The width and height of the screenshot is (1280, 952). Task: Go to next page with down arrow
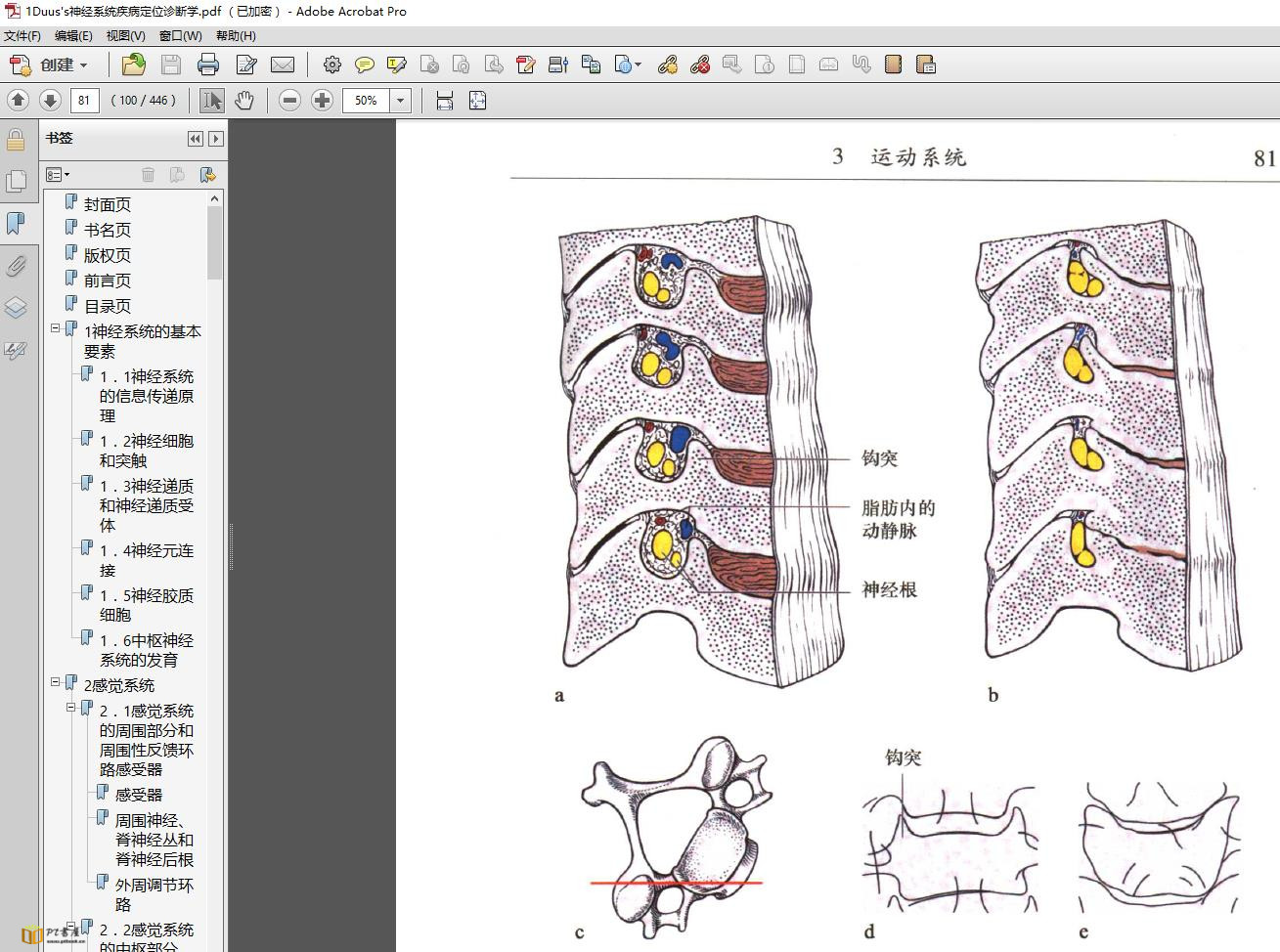click(x=50, y=100)
